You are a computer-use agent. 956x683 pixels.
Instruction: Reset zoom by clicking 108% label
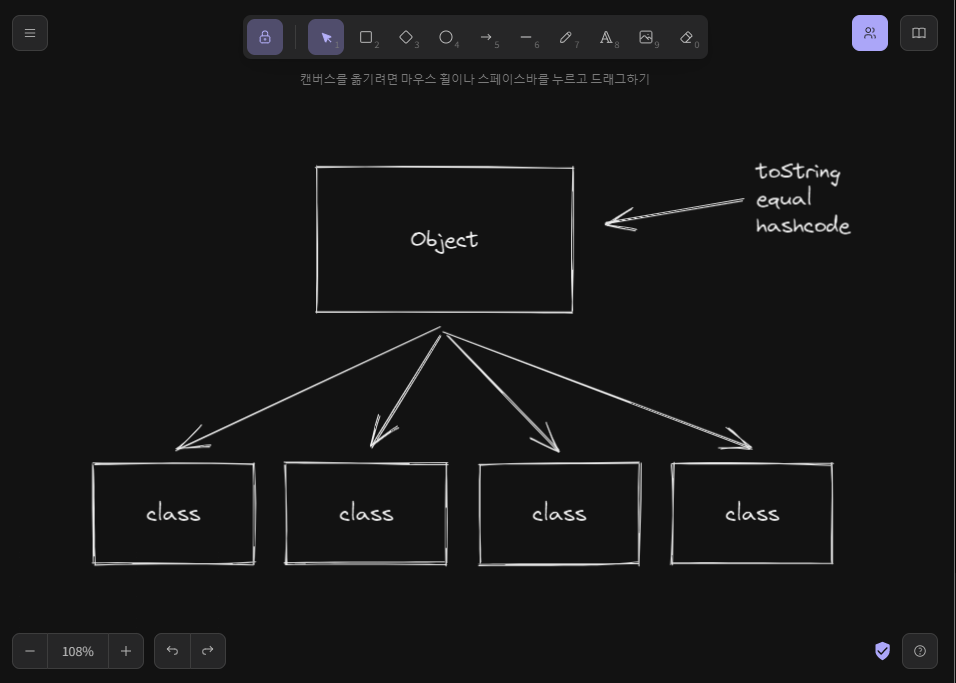click(77, 651)
